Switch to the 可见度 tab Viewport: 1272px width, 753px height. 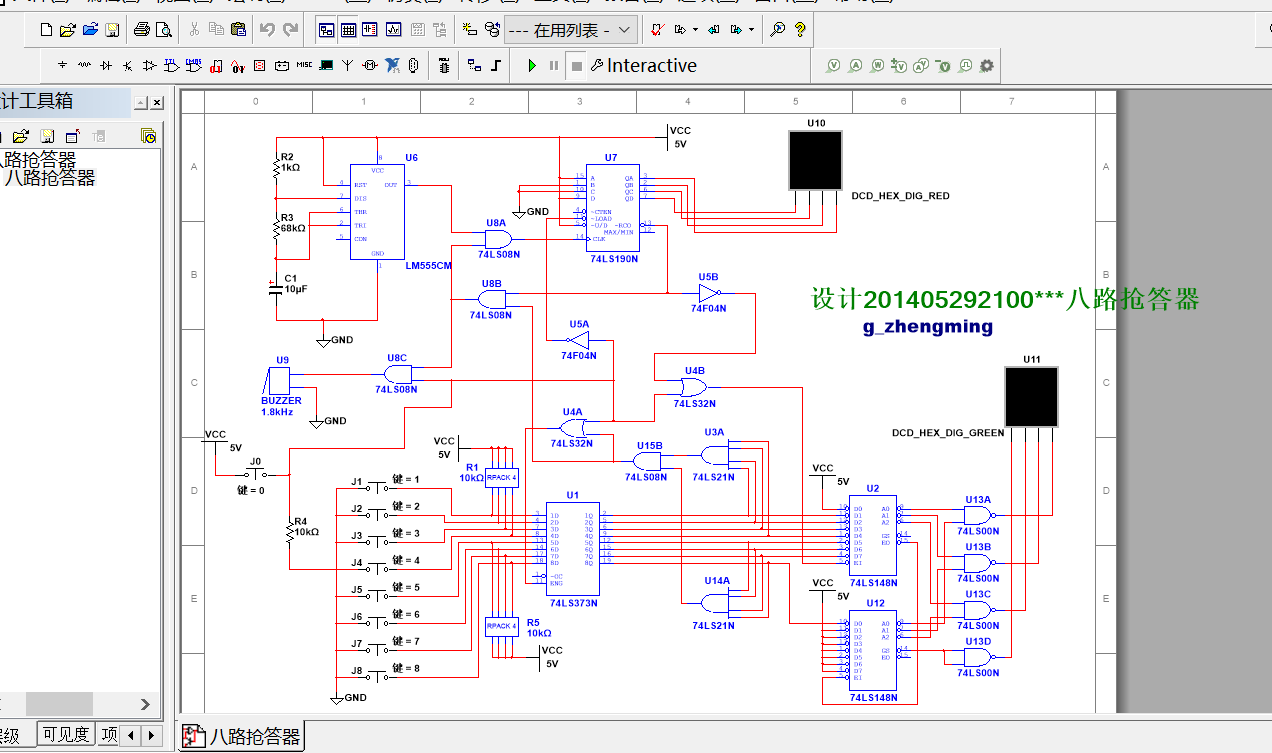(x=65, y=735)
